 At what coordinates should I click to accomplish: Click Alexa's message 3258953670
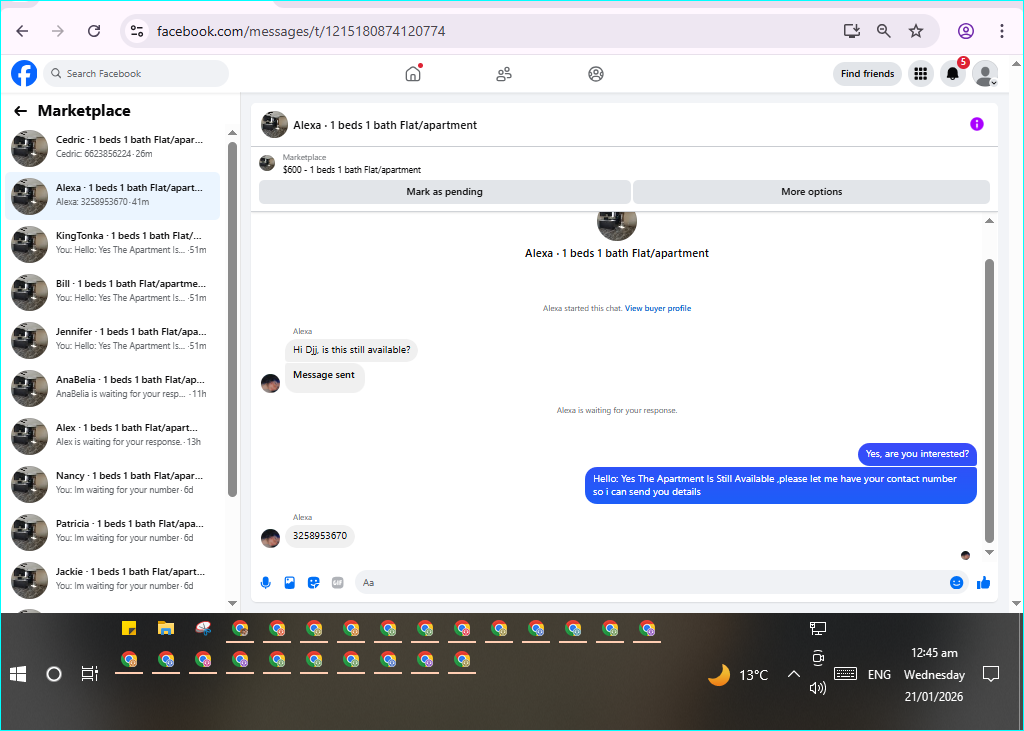click(320, 536)
